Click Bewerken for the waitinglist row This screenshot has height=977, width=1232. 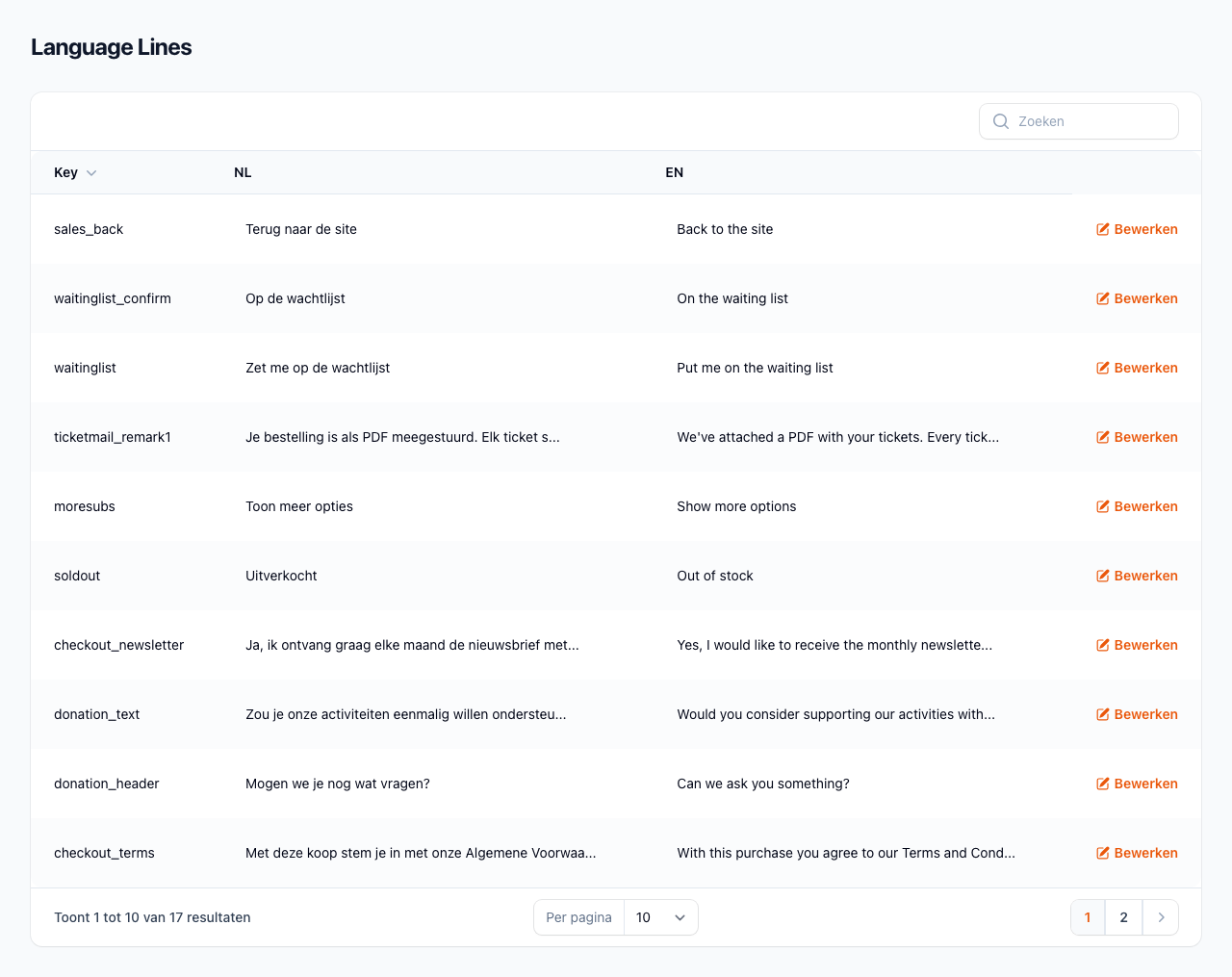pyautogui.click(x=1145, y=368)
